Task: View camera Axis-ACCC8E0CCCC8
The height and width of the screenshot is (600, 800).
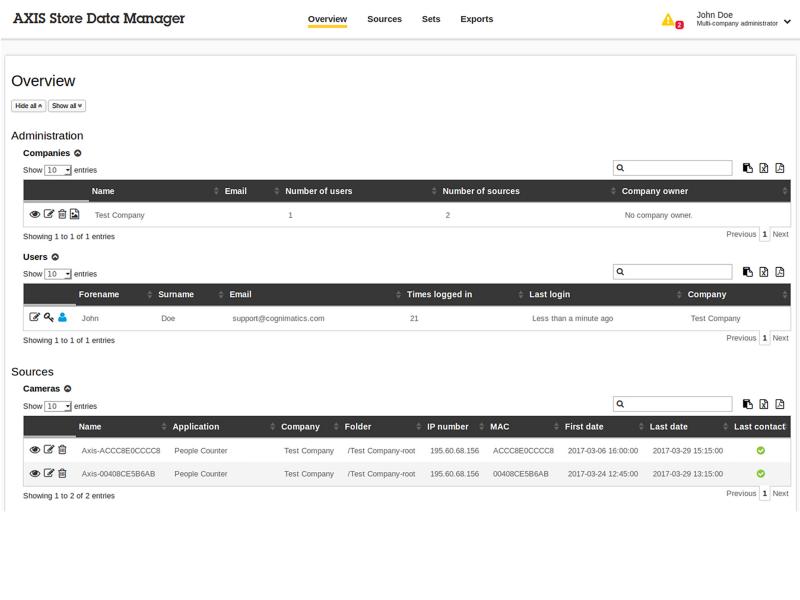Action: point(35,449)
